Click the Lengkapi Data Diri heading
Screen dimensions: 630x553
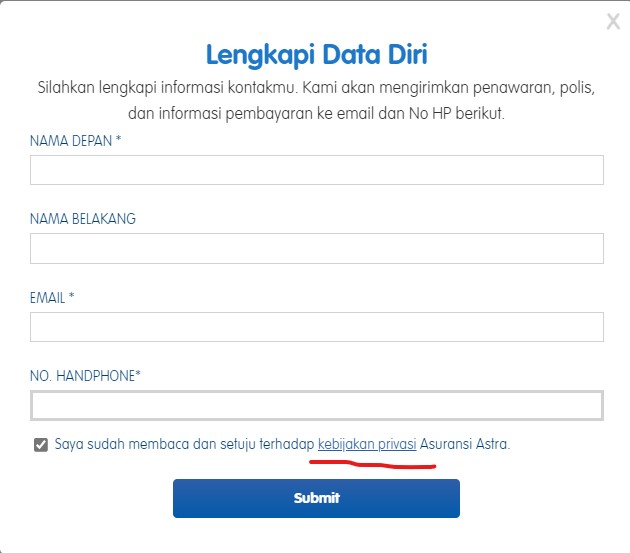click(x=317, y=55)
